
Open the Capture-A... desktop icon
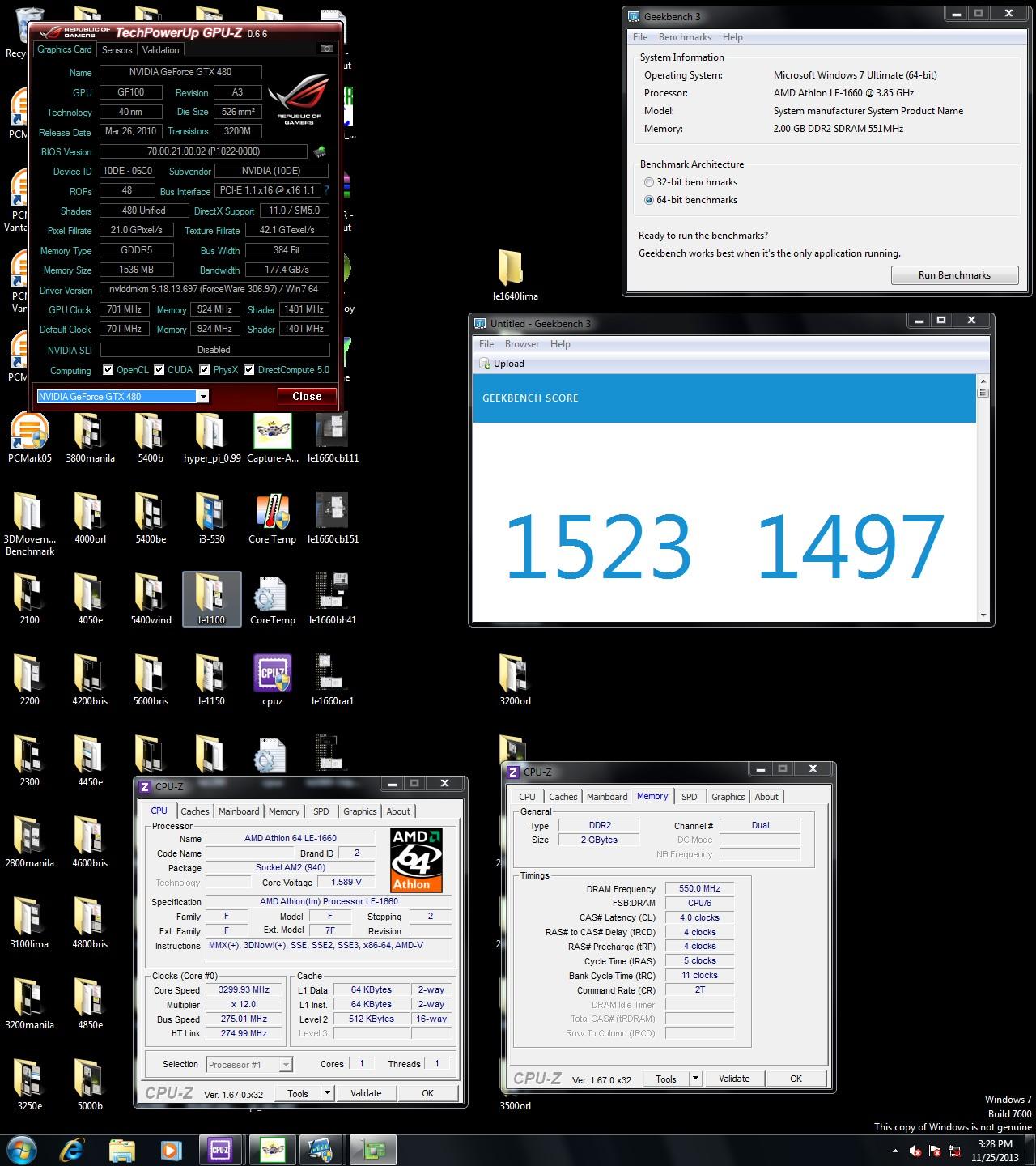pos(272,438)
